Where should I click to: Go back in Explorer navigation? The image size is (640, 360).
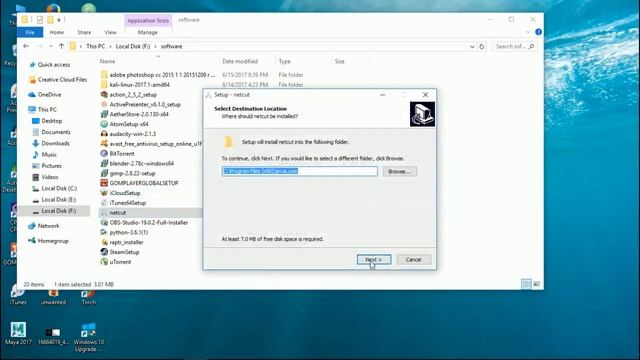(26, 47)
